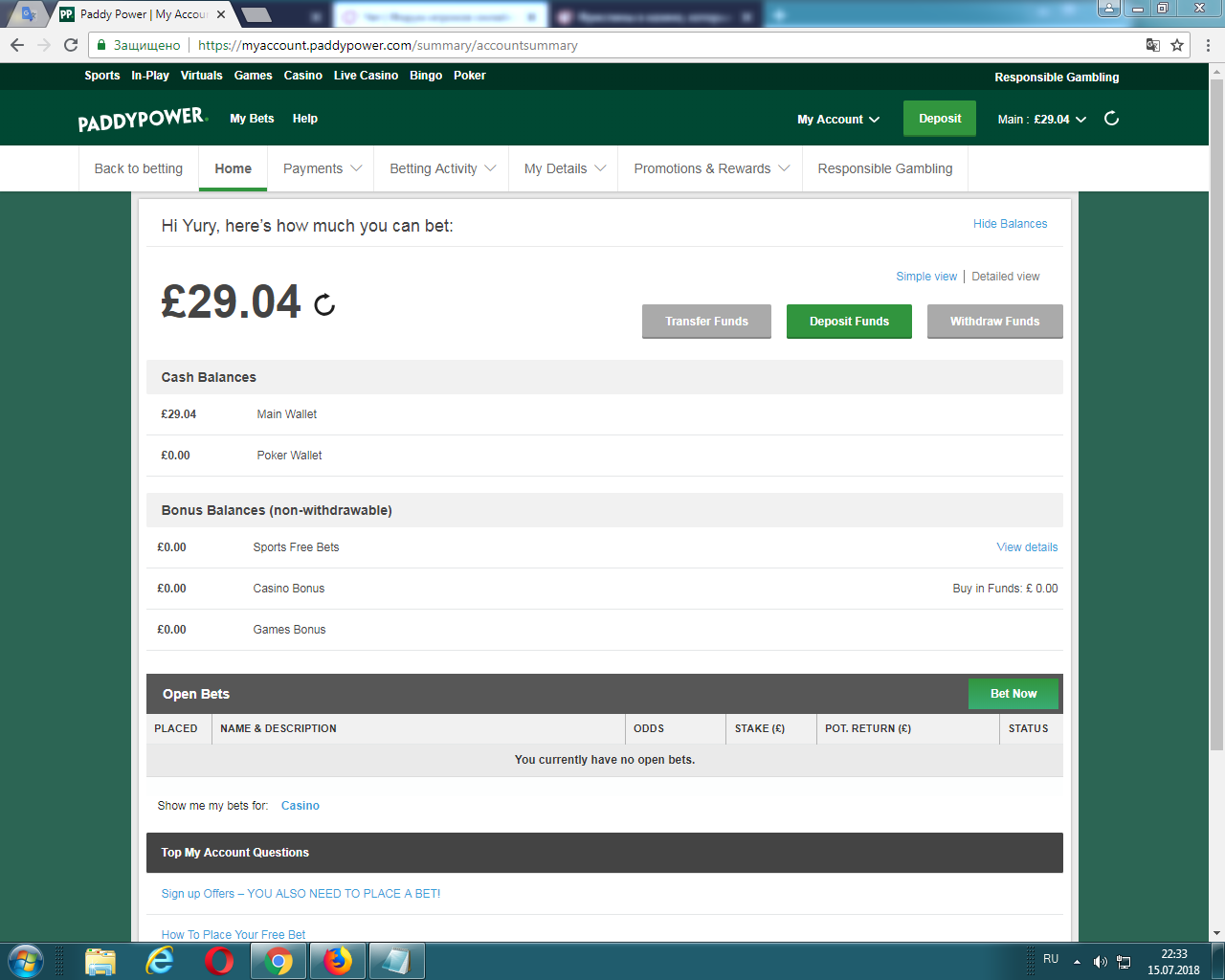Viewport: 1225px width, 980px height.
Task: View site security padlock info
Action: point(101,45)
